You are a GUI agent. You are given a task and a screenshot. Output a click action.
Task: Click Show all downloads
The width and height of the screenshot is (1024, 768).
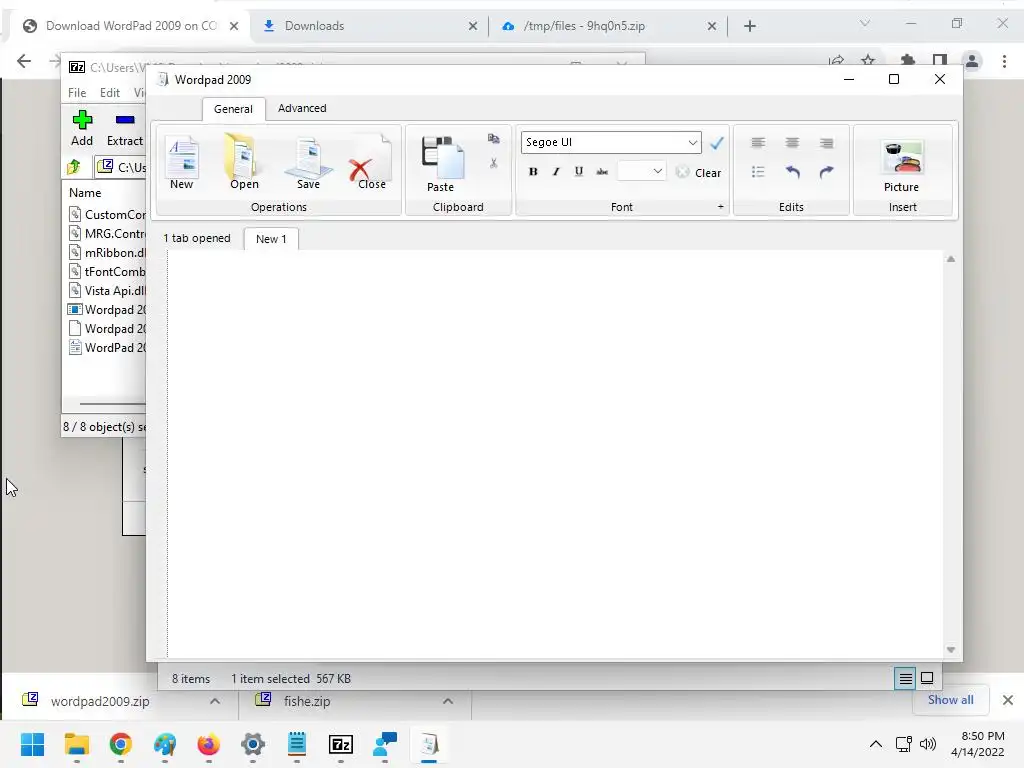(951, 700)
